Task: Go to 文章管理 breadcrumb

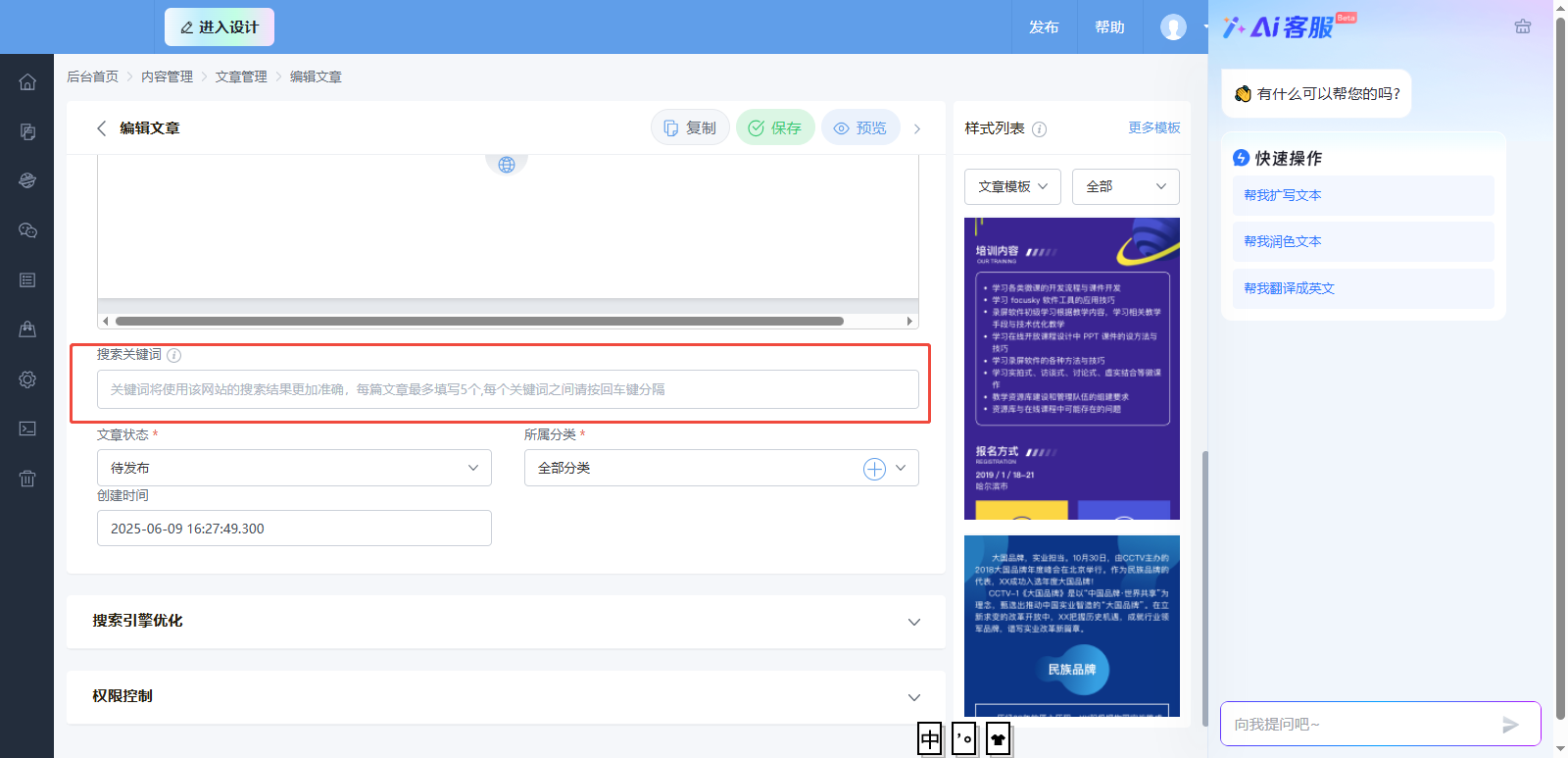Action: (241, 76)
